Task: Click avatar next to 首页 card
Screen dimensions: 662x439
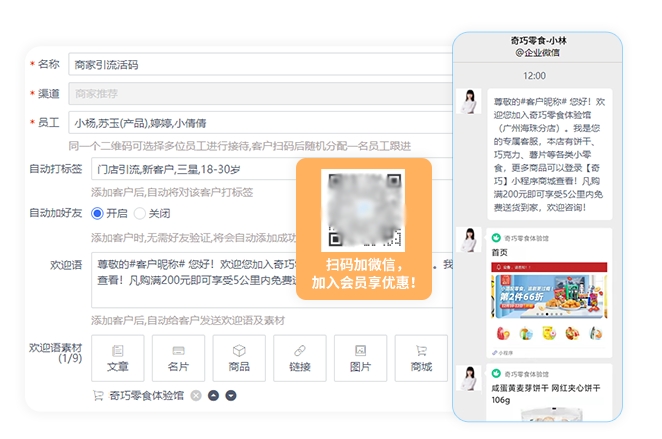Action: pos(469,239)
